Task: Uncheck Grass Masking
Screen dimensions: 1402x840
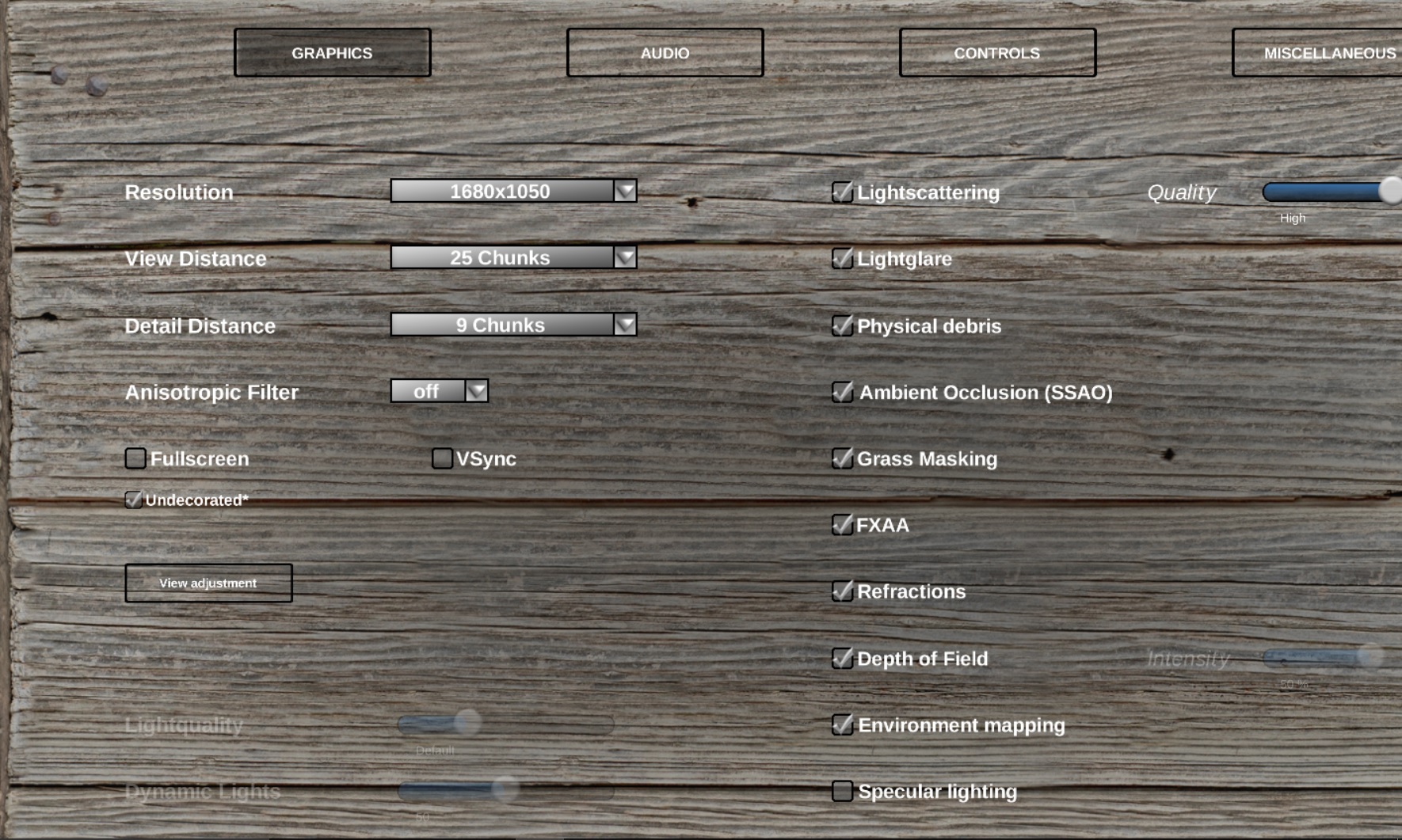Action: (x=842, y=458)
